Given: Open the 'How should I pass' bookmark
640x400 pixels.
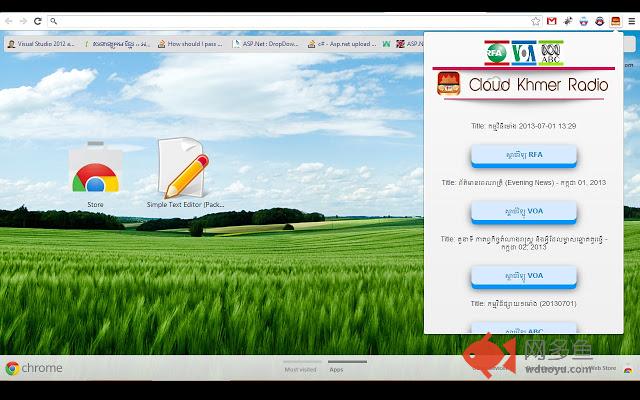Looking at the screenshot, I should 190,44.
